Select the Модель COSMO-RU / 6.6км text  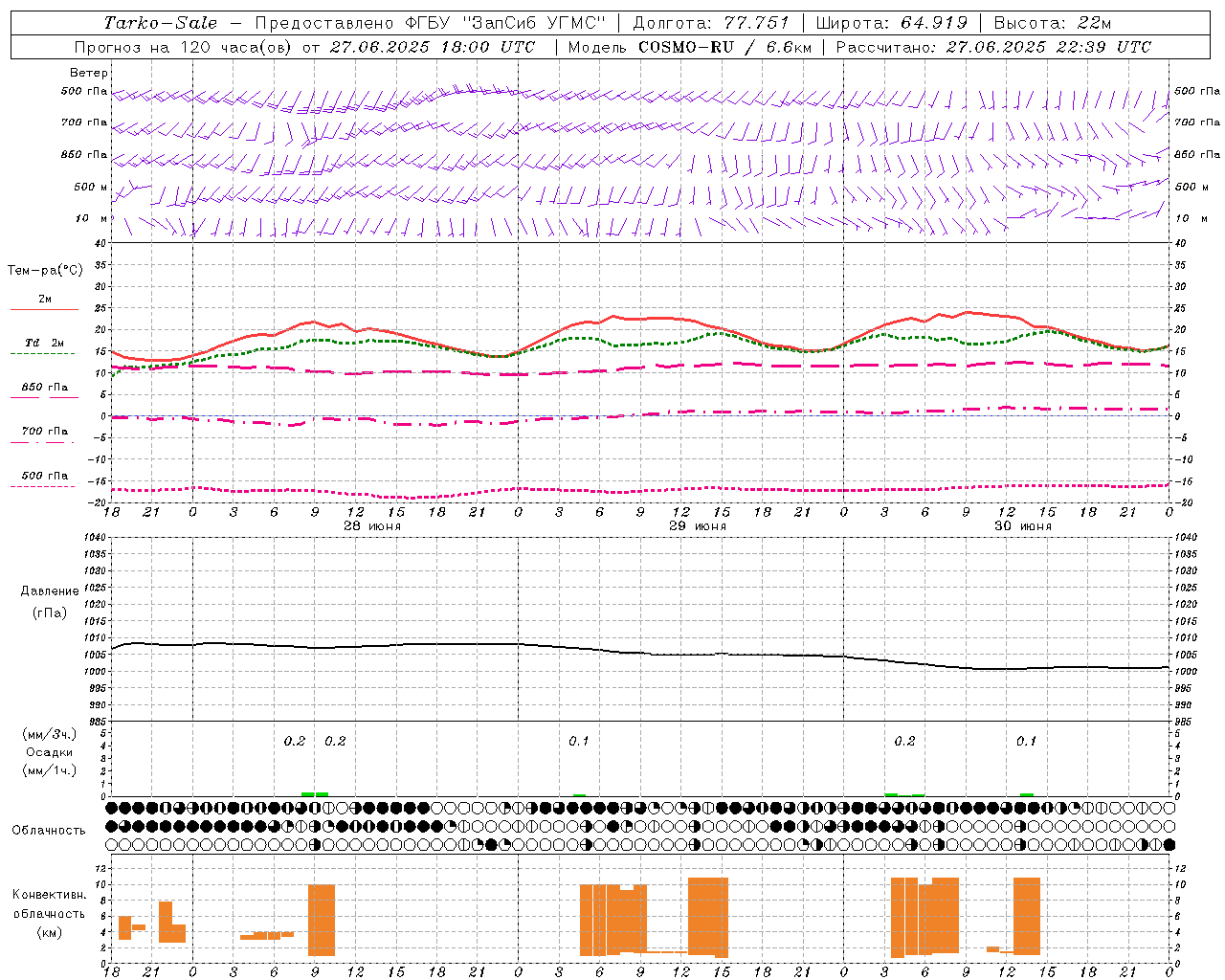click(690, 47)
